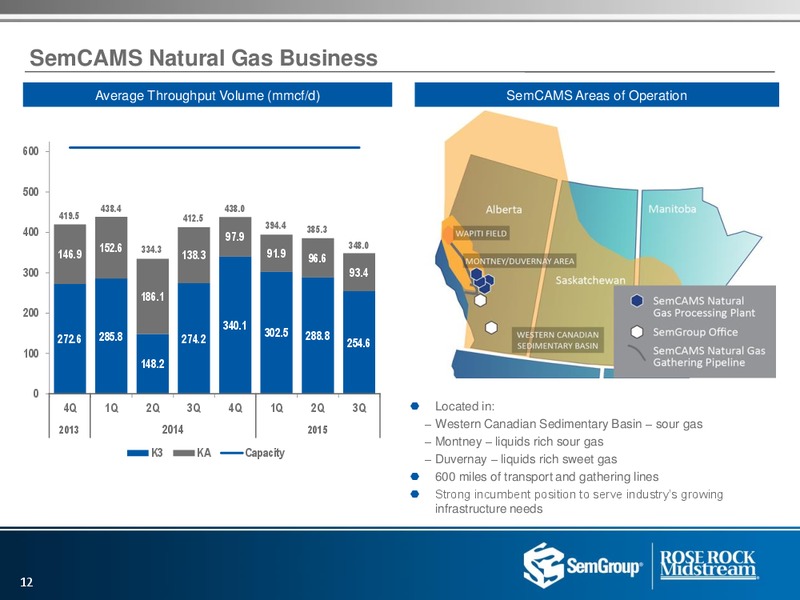
Task: Click the 148.2 bar value
Action: (153, 364)
